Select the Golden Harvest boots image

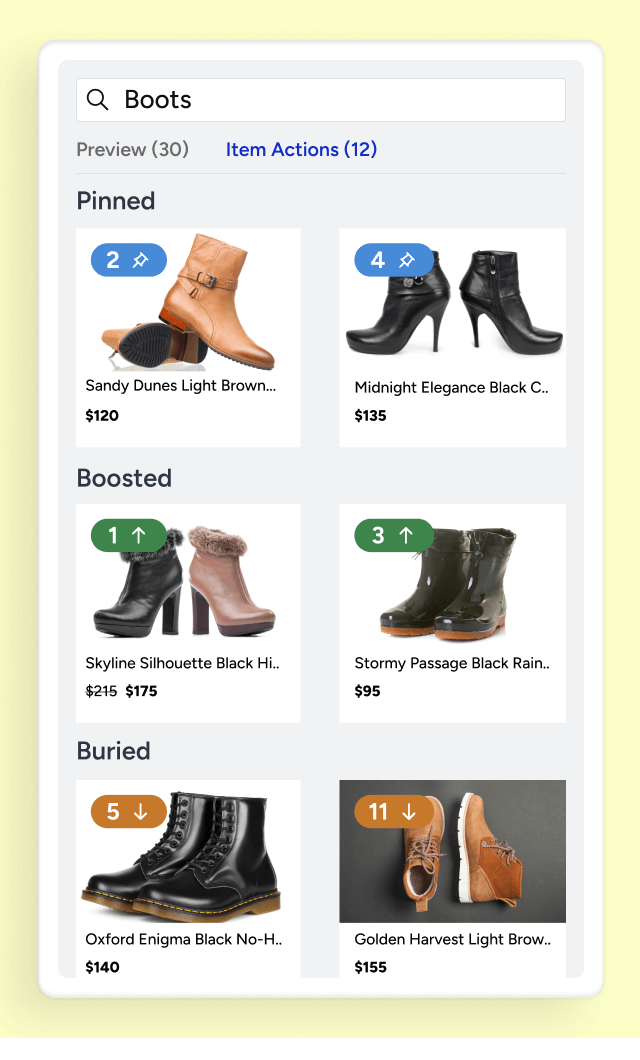point(452,851)
